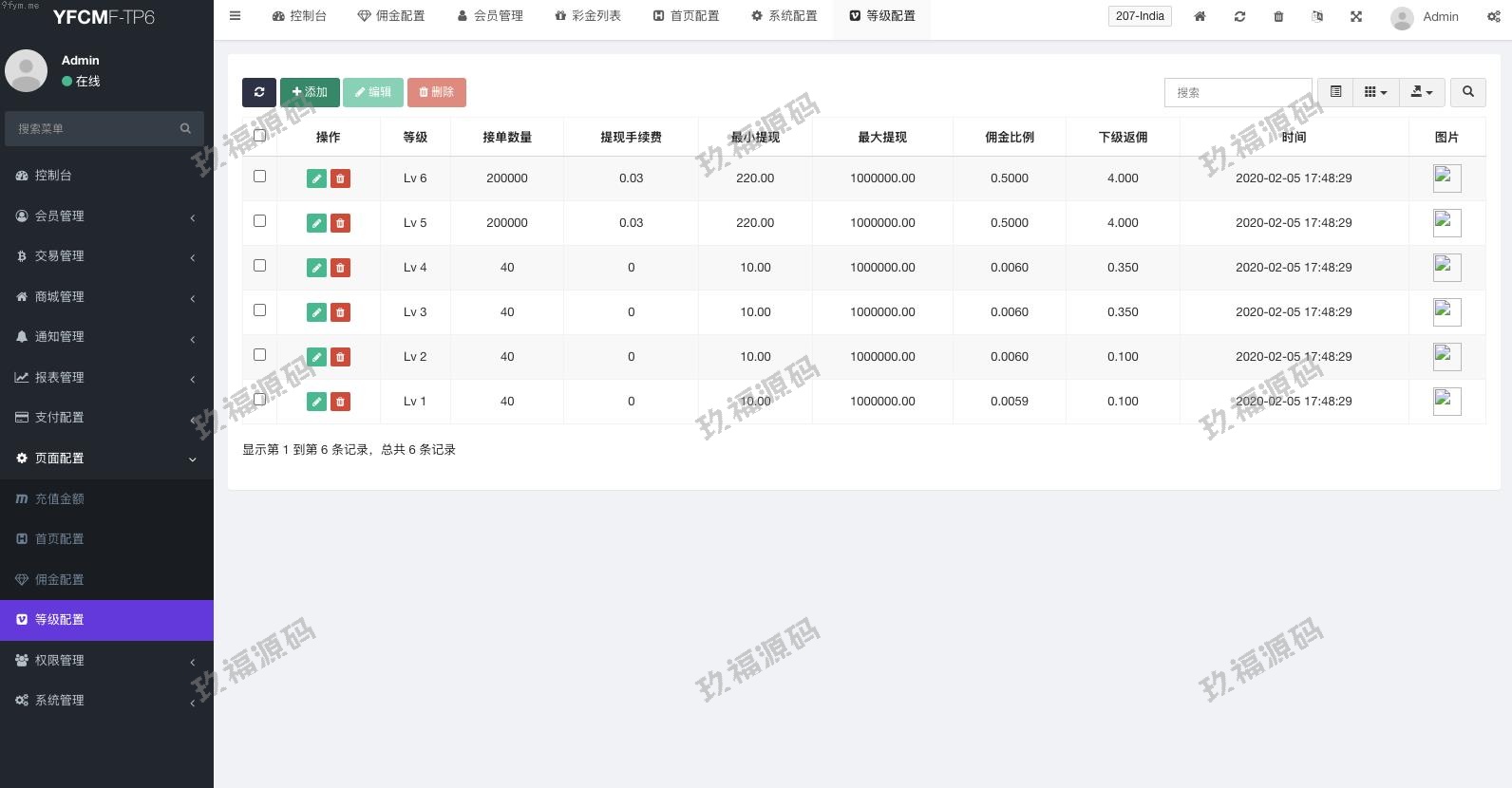This screenshot has width=1512, height=788.
Task: Click the home icon in top bar
Action: (x=1200, y=16)
